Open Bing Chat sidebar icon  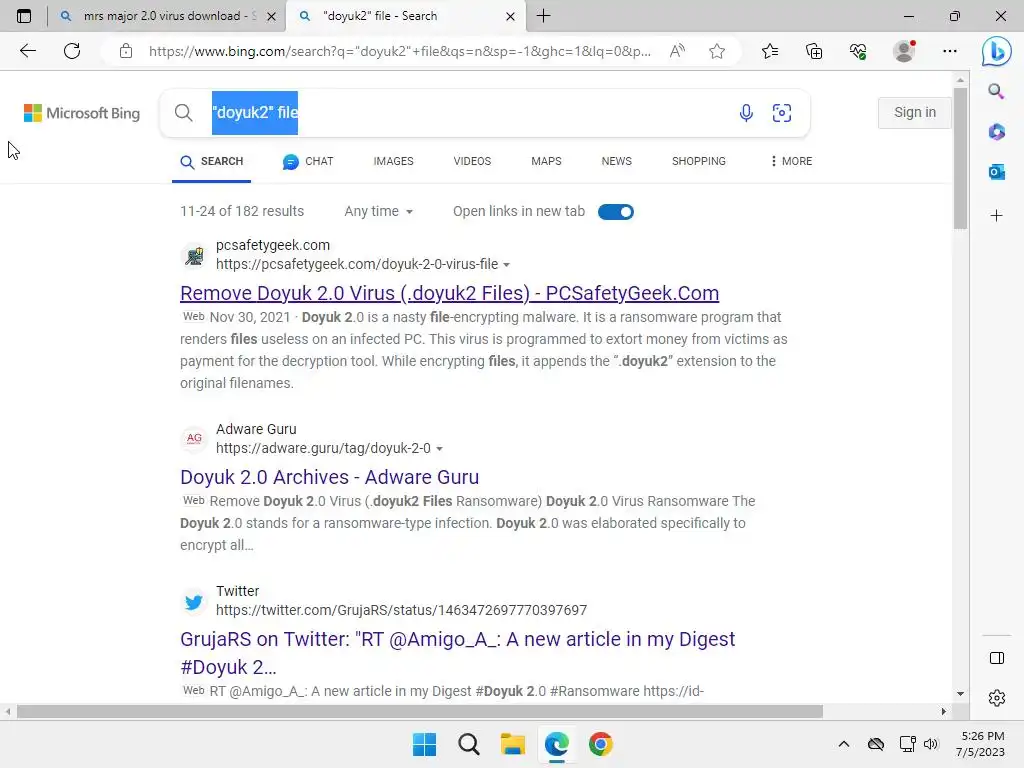pos(997,51)
